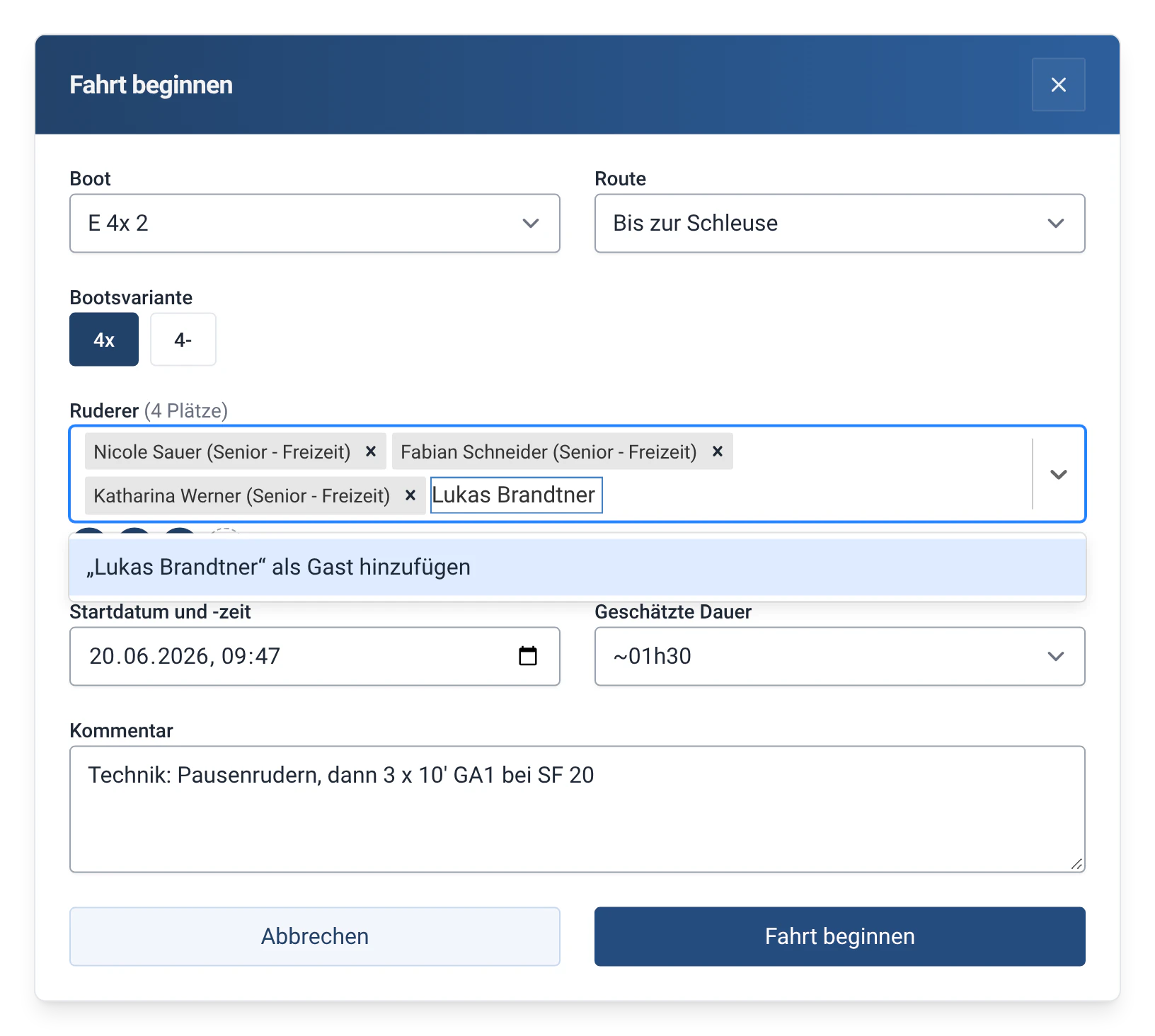The image size is (1155, 1036).
Task: Remove Nicole Sauer from rowers
Action: pos(370,451)
